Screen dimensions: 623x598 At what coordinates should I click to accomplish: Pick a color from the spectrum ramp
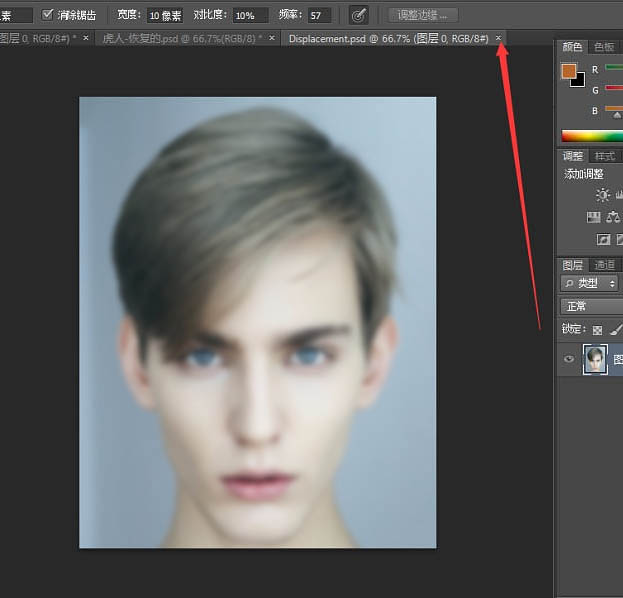pos(592,136)
